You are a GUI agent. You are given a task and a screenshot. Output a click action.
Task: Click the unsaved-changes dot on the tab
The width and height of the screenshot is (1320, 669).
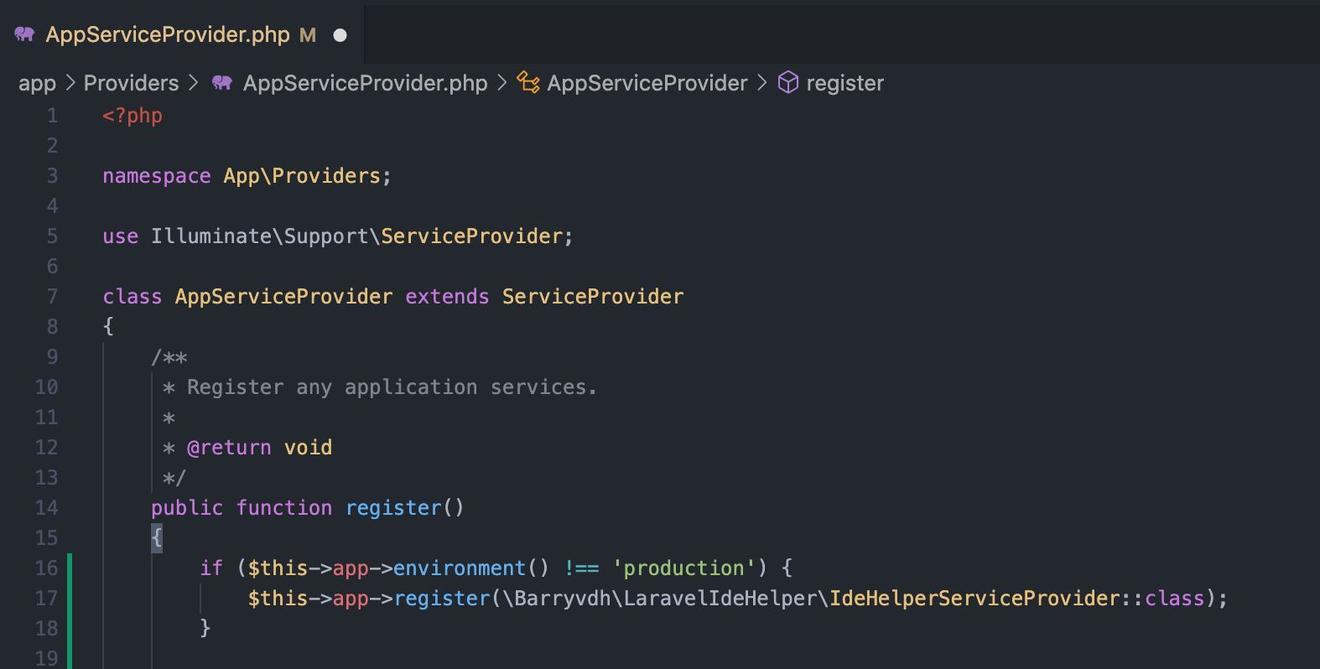(339, 34)
